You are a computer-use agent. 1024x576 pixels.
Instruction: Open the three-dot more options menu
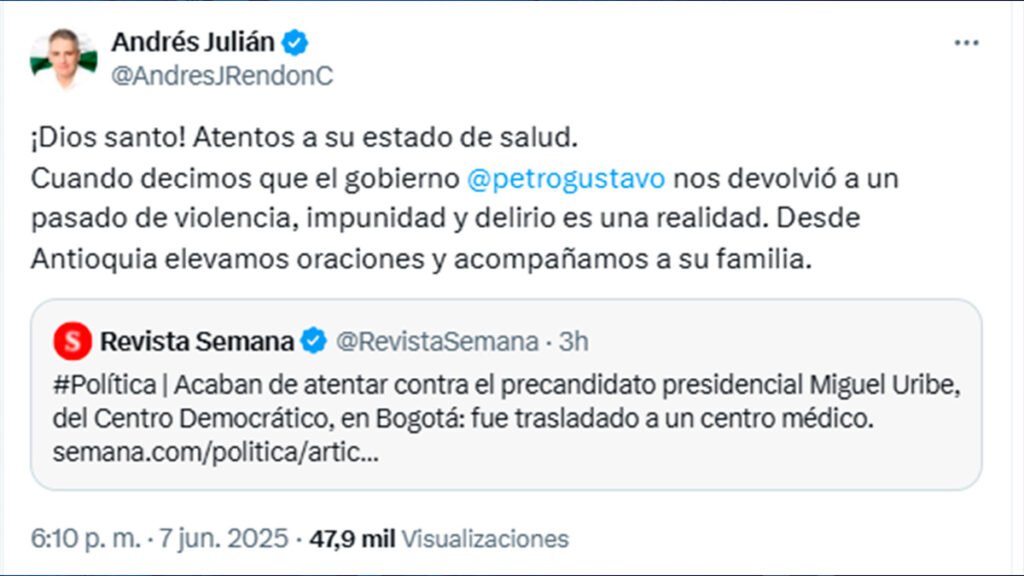[x=966, y=43]
